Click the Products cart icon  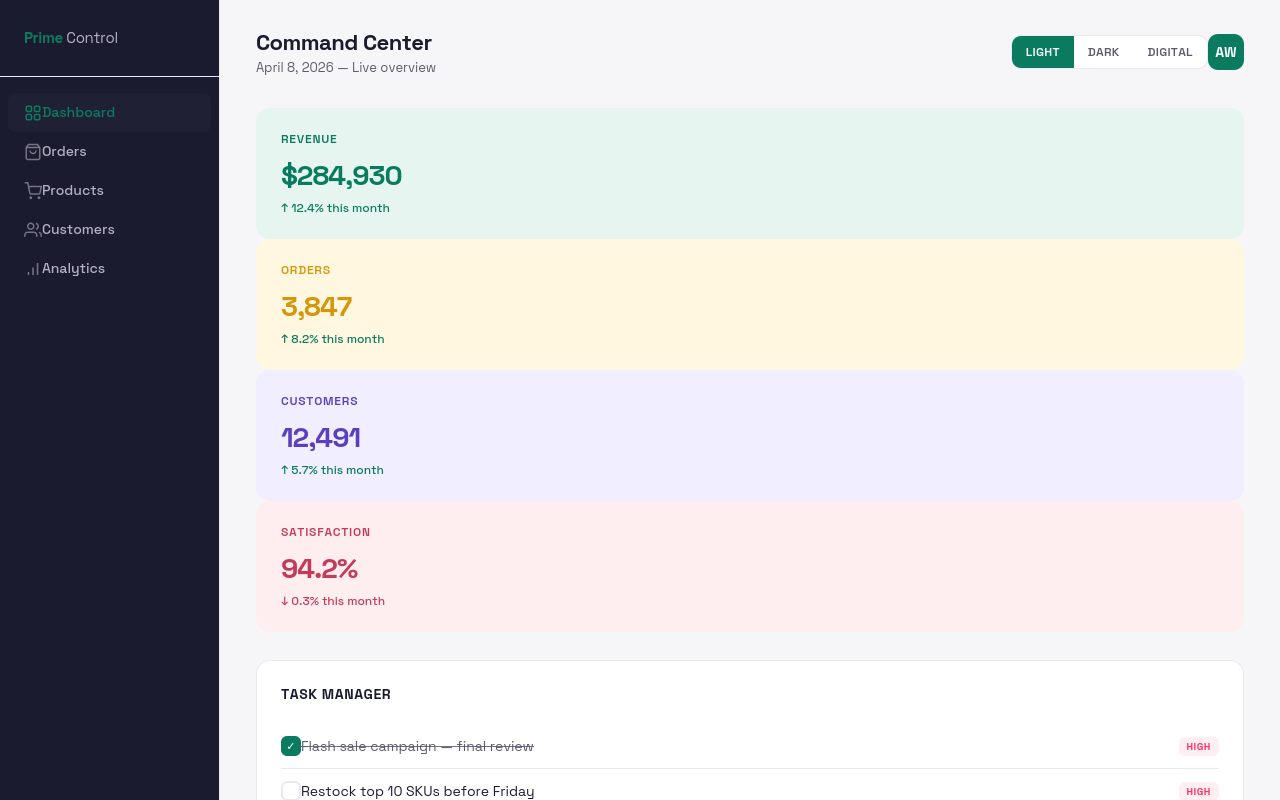coord(33,191)
